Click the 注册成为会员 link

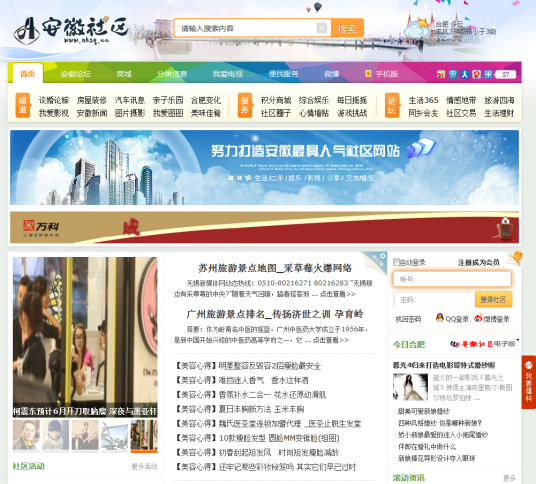coord(479,262)
